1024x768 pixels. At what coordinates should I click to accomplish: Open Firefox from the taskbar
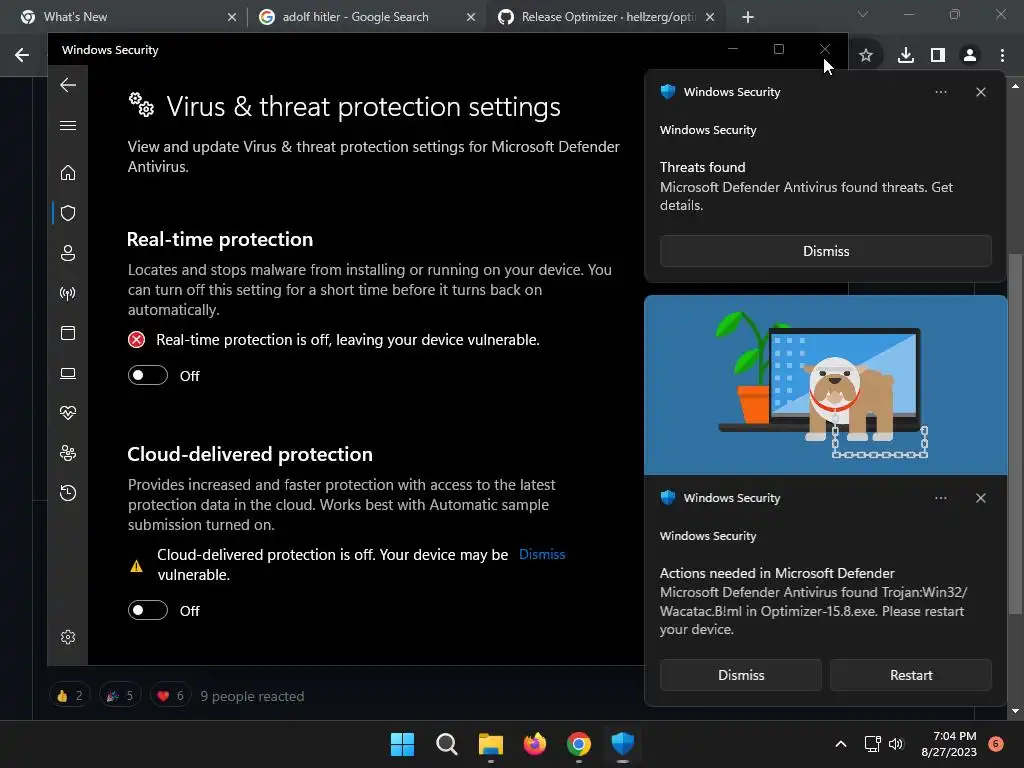(535, 744)
